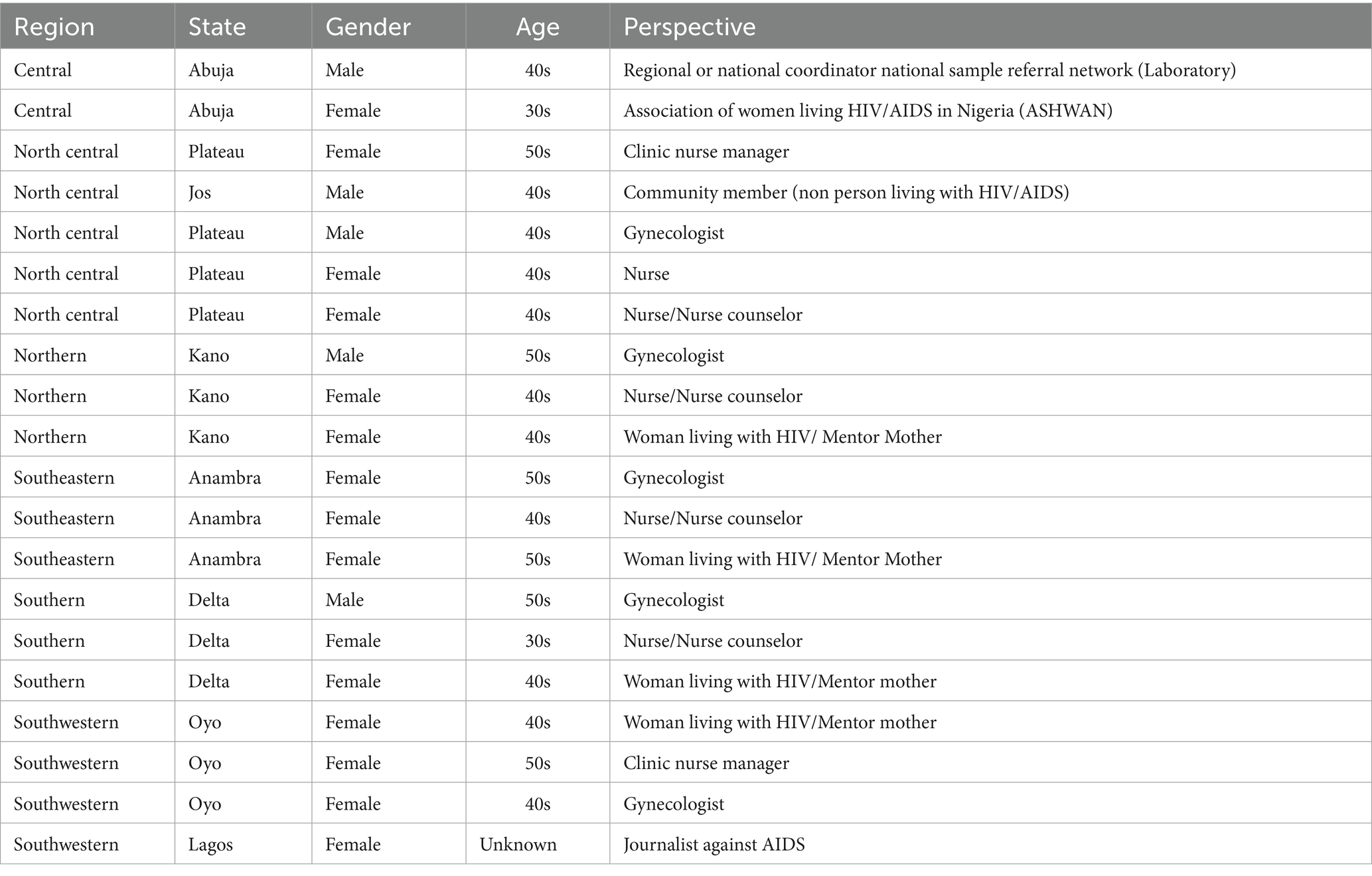Image resolution: width=1372 pixels, height=876 pixels.
Task: Select the Jos state cell
Action: 200,193
